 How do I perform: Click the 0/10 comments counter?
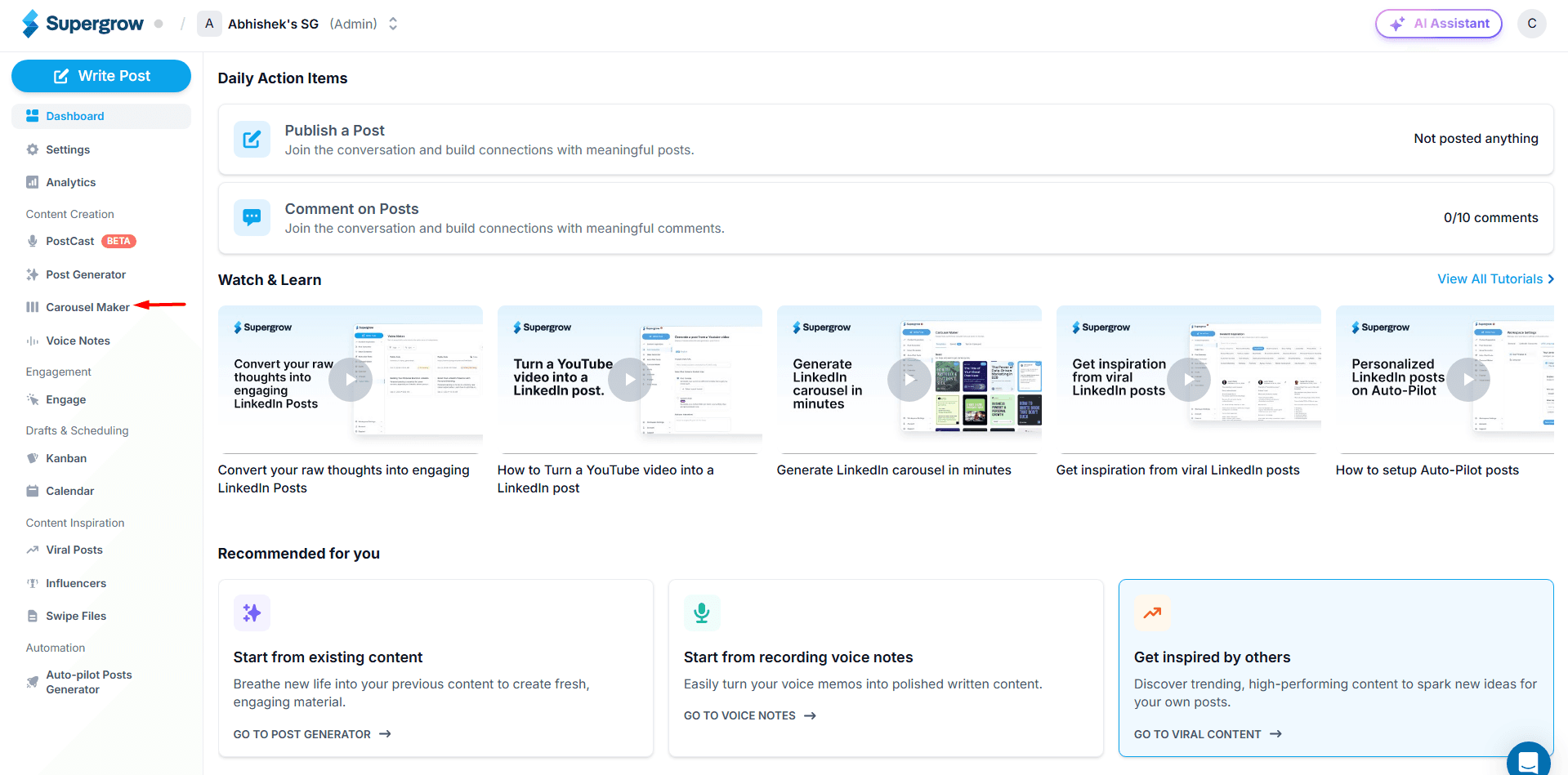pos(1490,217)
